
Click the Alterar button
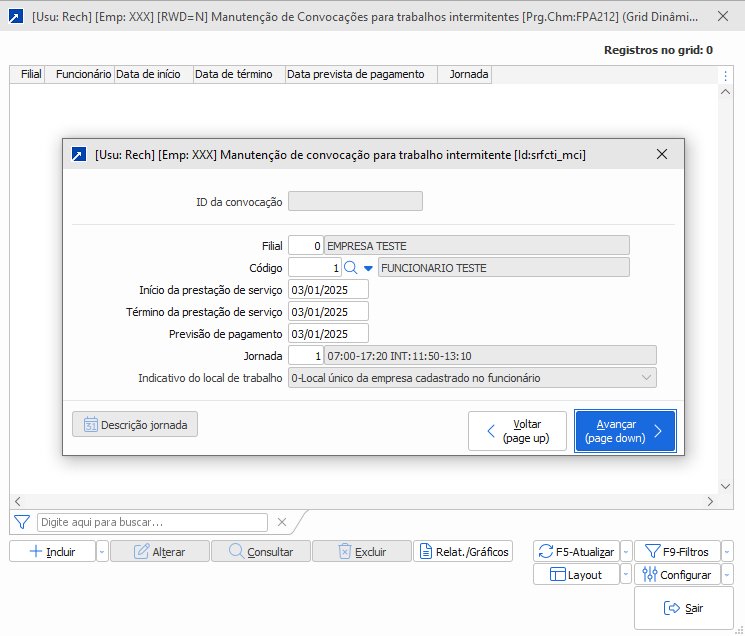click(x=160, y=551)
